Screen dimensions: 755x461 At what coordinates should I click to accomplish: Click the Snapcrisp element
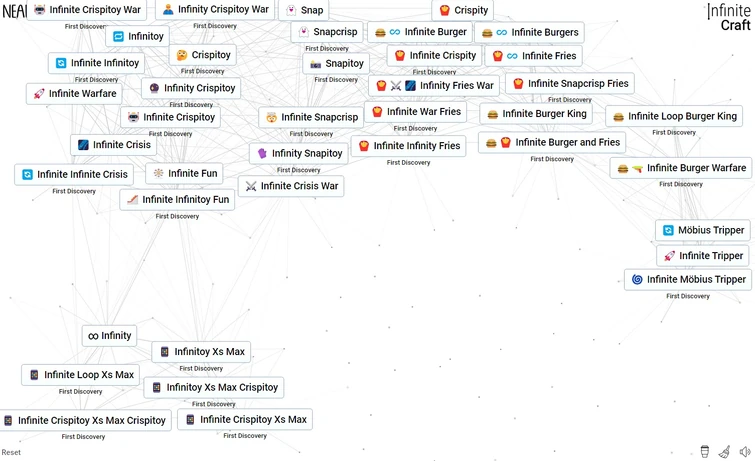[327, 32]
